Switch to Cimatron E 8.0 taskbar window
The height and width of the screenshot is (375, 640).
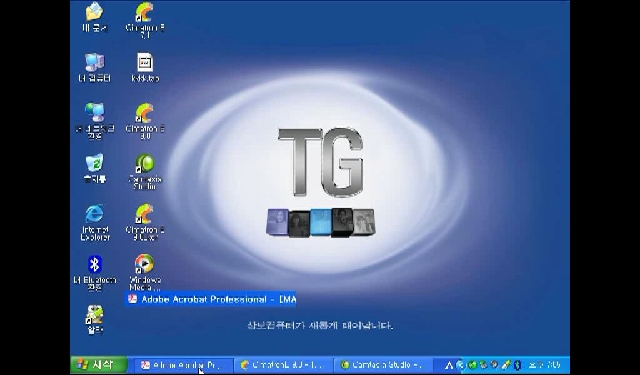point(283,365)
